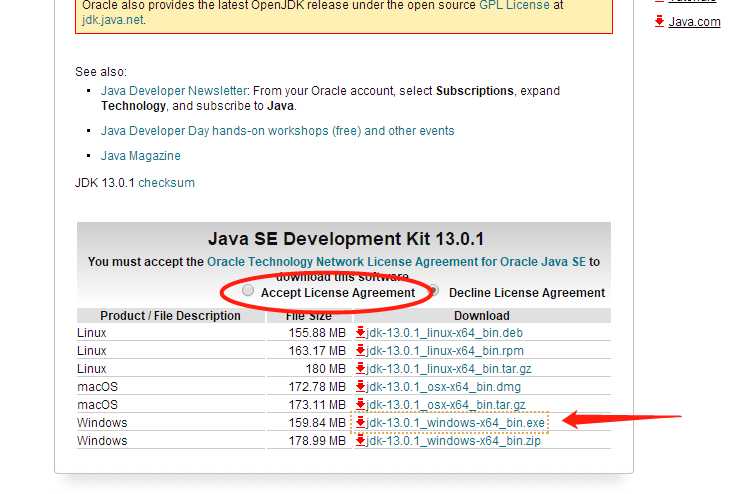740x494 pixels.
Task: Click the Product / File Description column header
Action: (170, 316)
